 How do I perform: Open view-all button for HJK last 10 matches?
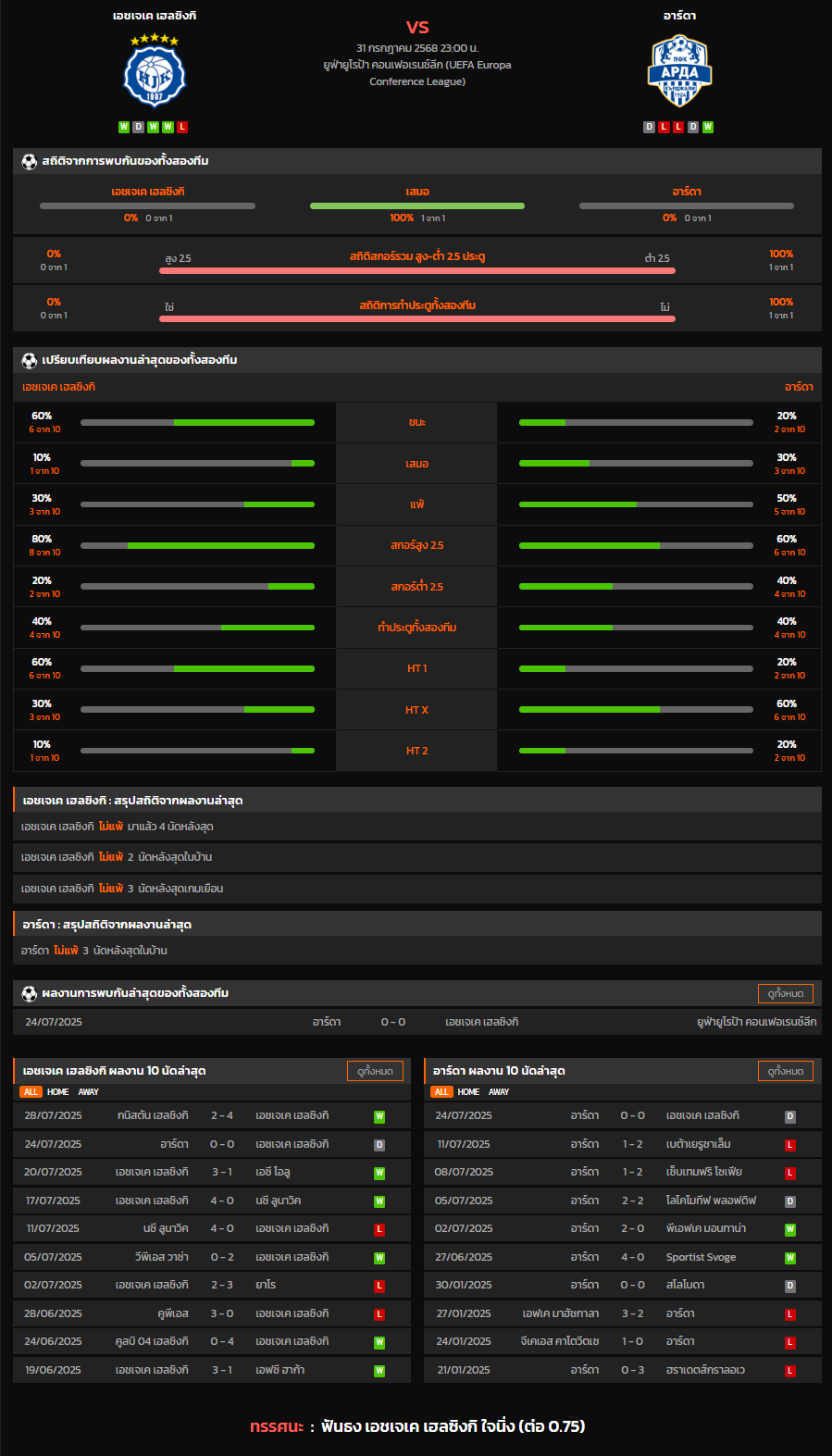coord(375,1071)
